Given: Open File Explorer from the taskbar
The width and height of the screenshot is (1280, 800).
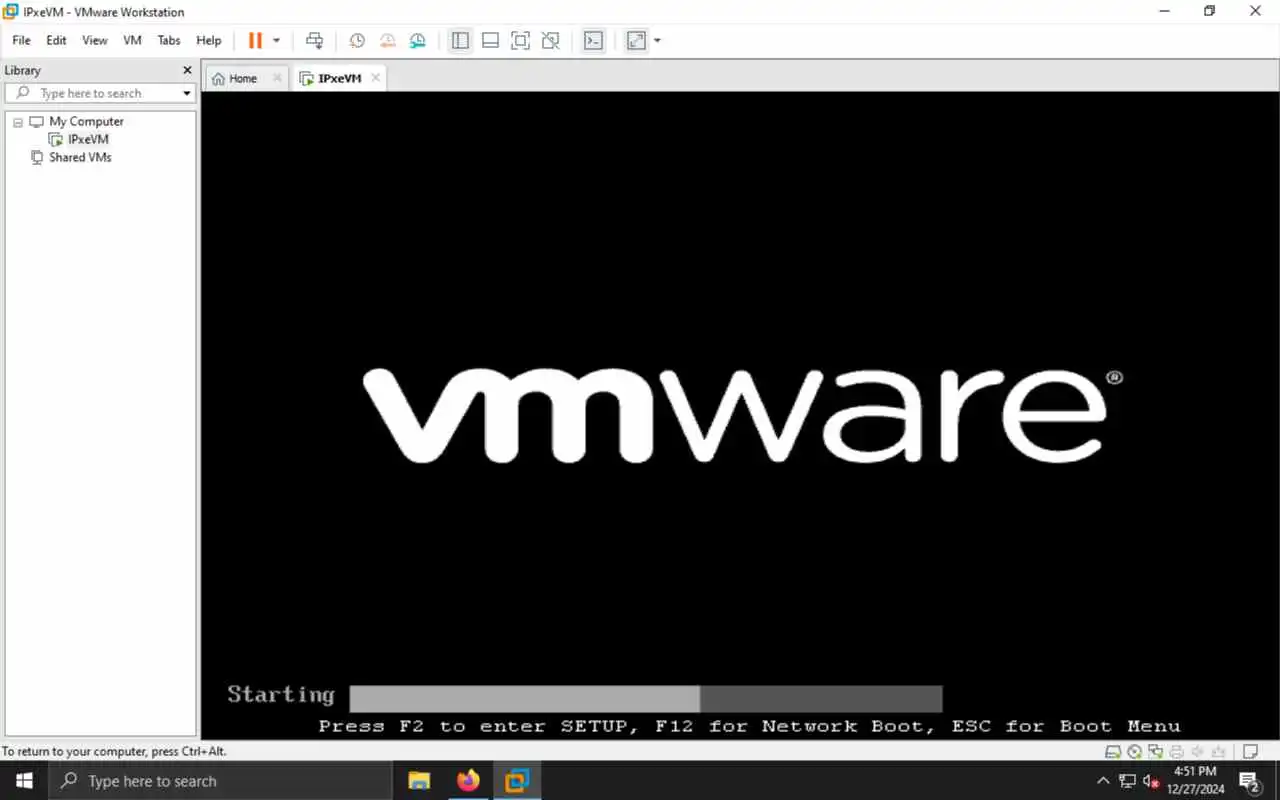Looking at the screenshot, I should click(x=419, y=781).
